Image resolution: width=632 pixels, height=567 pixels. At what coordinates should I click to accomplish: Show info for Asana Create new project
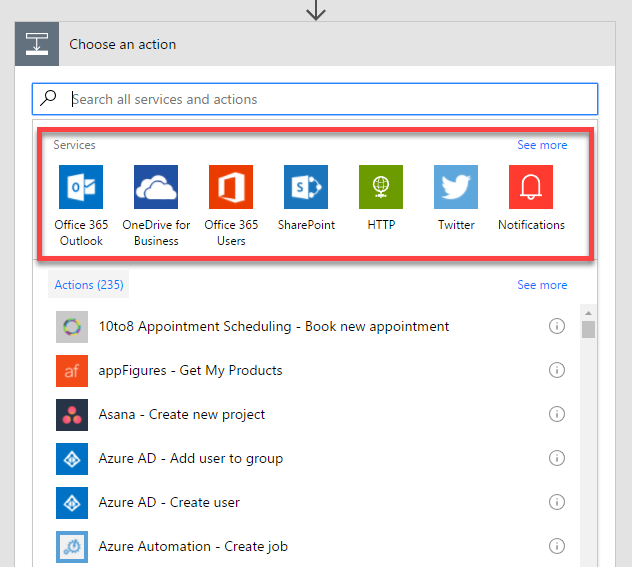[x=557, y=414]
